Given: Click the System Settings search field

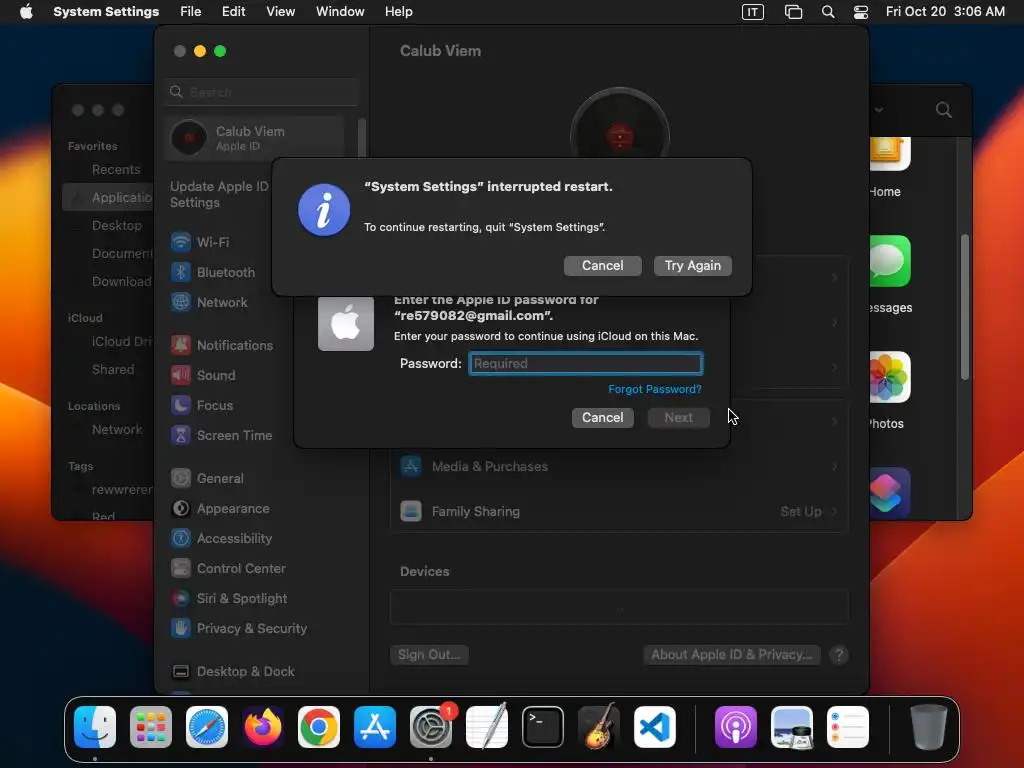Looking at the screenshot, I should (262, 92).
